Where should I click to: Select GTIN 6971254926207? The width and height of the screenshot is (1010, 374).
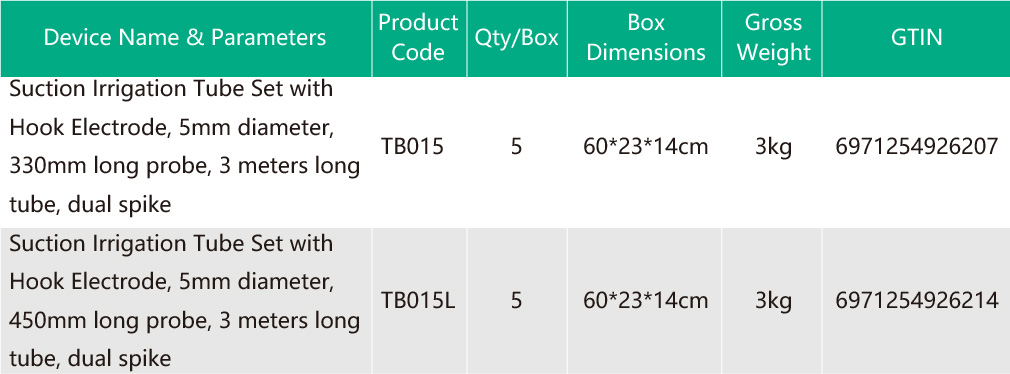917,147
